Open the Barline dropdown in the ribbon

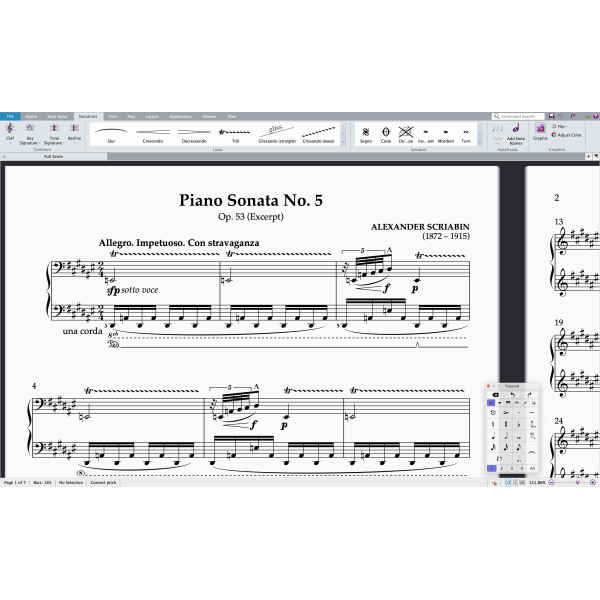[x=74, y=133]
